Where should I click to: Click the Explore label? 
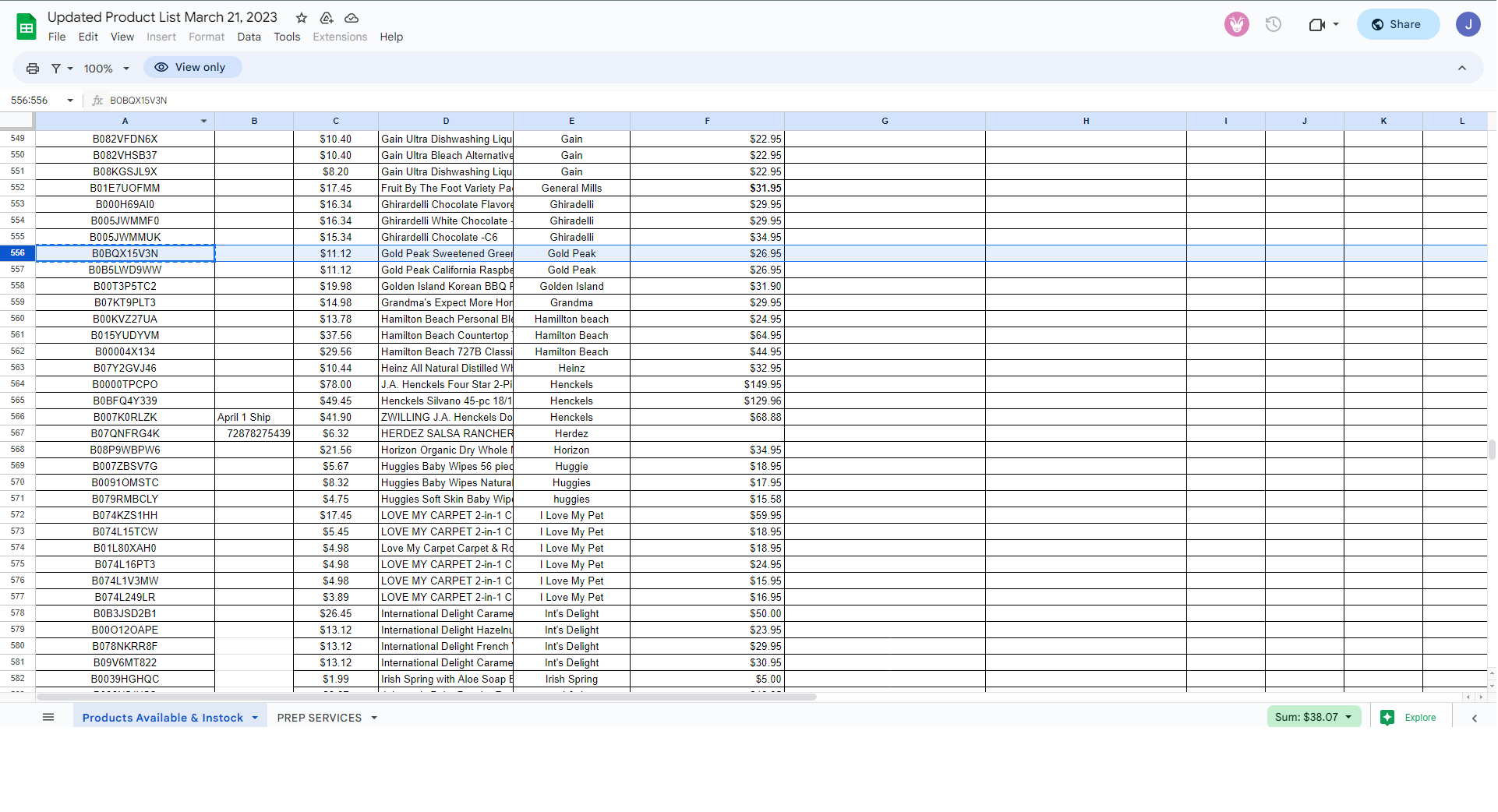1420,718
